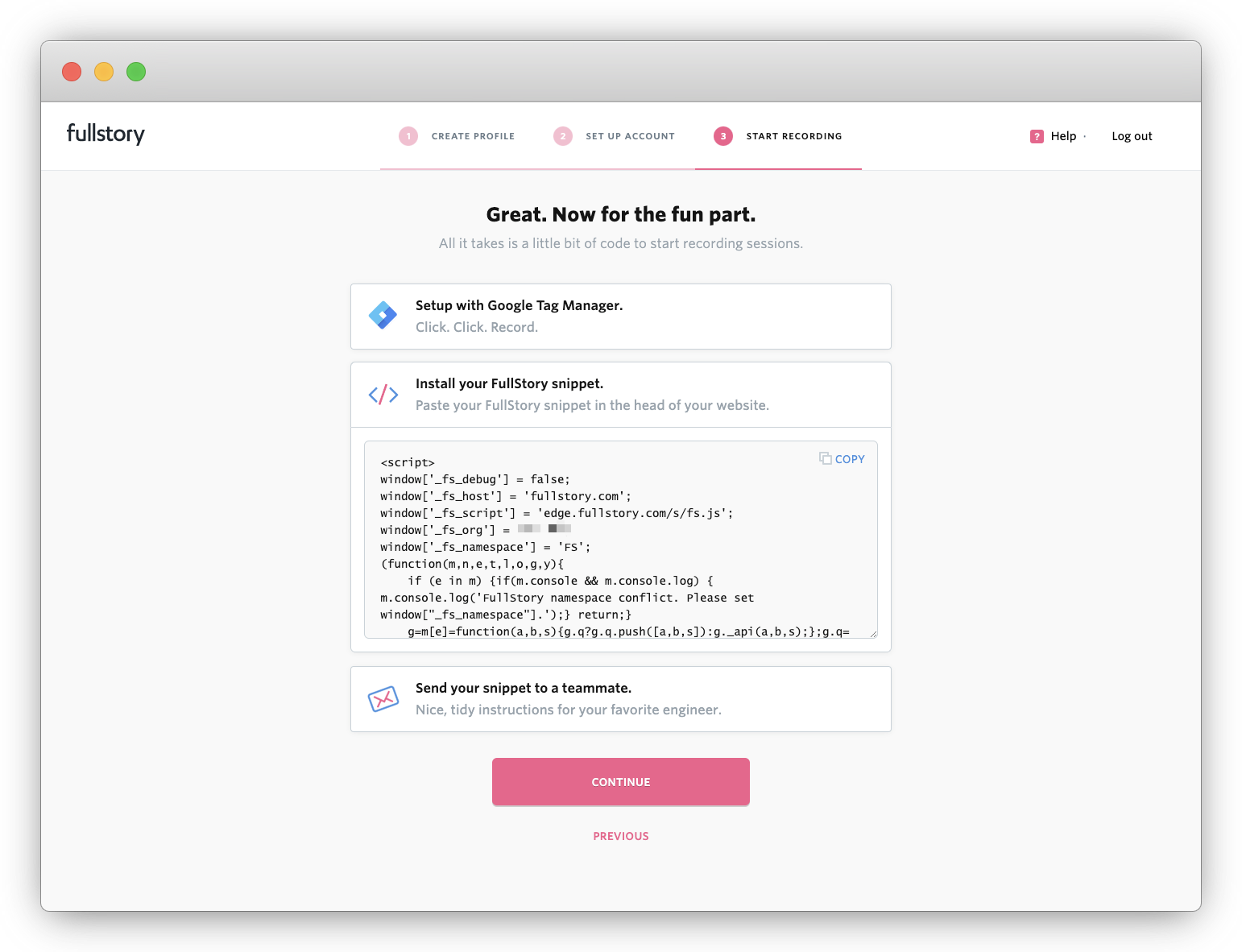Image resolution: width=1242 pixels, height=952 pixels.
Task: Click the yellow minimize window button
Action: point(104,72)
